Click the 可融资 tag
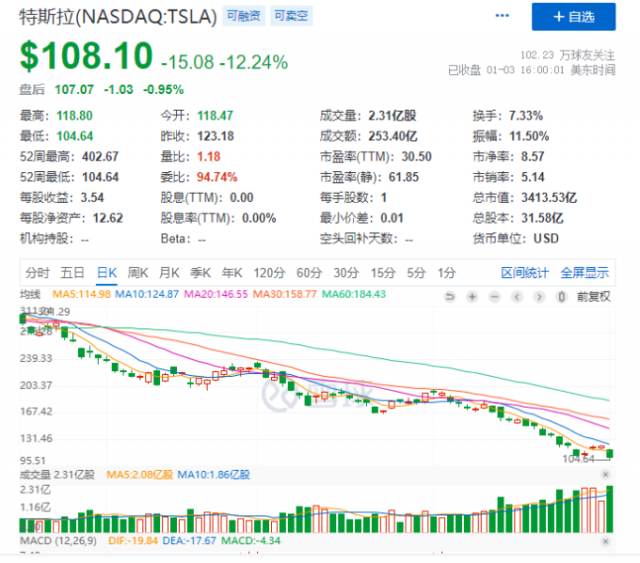 tap(244, 16)
